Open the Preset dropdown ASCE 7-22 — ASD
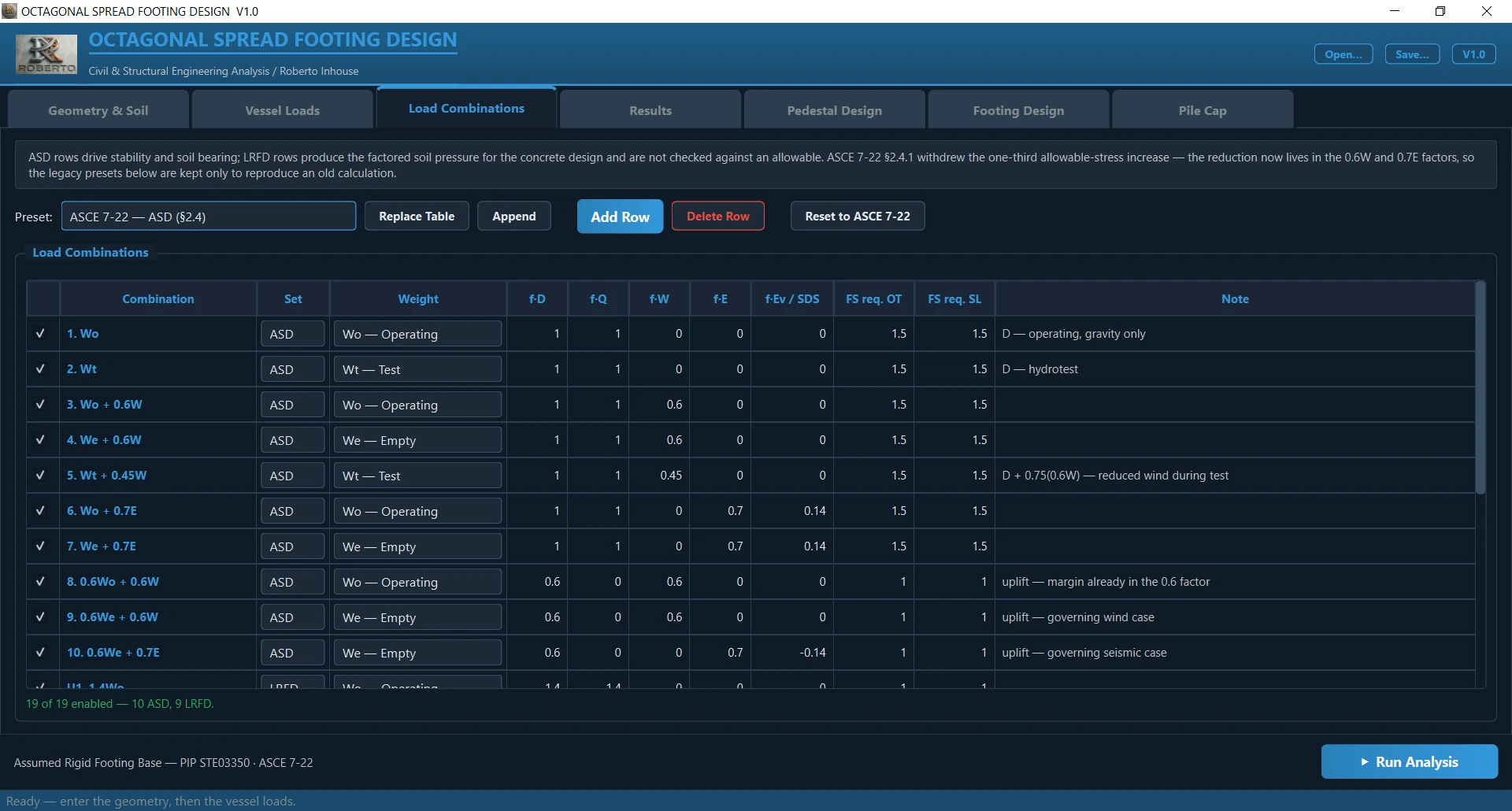This screenshot has width=1512, height=811. coord(209,217)
